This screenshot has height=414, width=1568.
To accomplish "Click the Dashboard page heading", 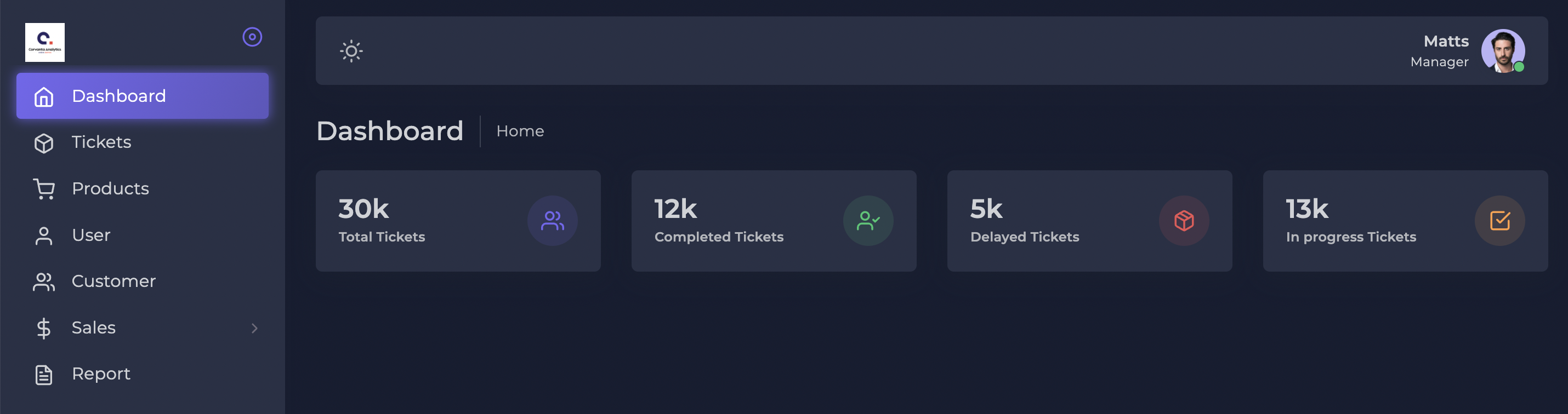I will (x=390, y=131).
